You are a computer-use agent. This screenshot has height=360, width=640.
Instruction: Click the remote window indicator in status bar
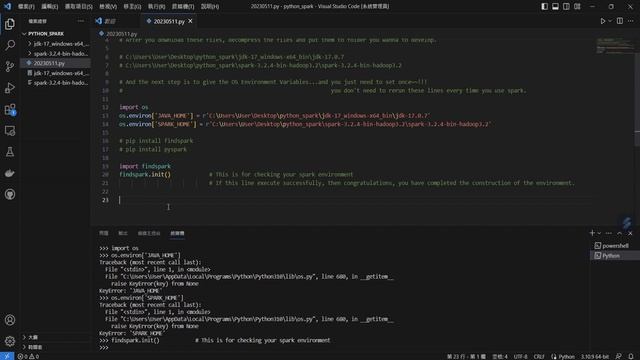(x=7, y=356)
